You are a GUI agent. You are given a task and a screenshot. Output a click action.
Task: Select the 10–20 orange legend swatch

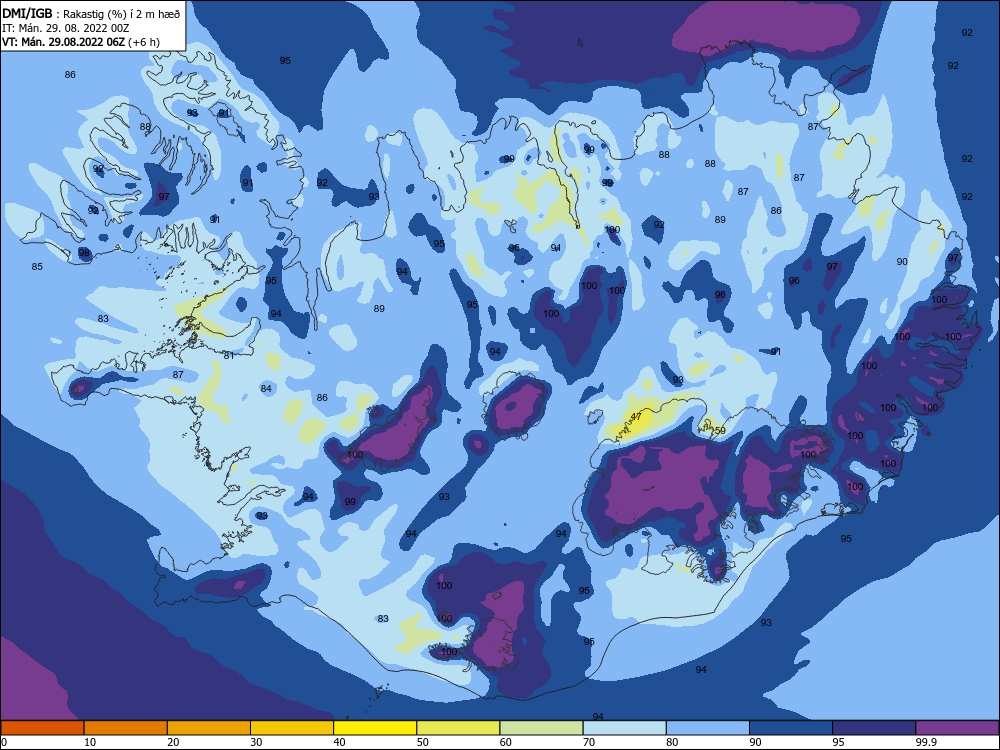(126, 728)
